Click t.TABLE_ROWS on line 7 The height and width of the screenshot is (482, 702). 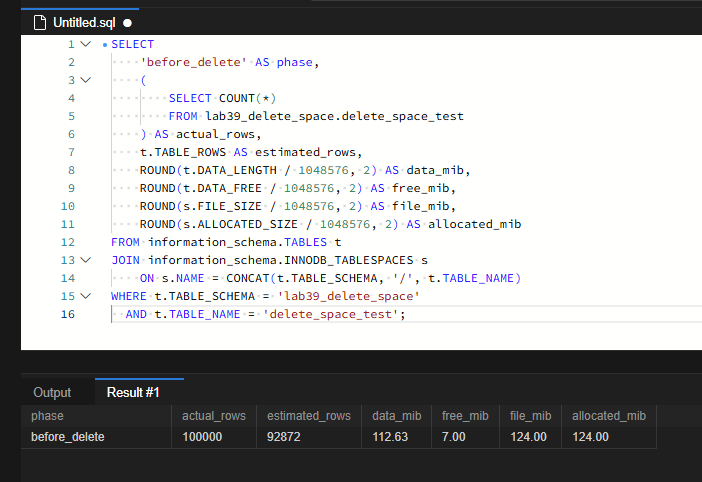183,152
